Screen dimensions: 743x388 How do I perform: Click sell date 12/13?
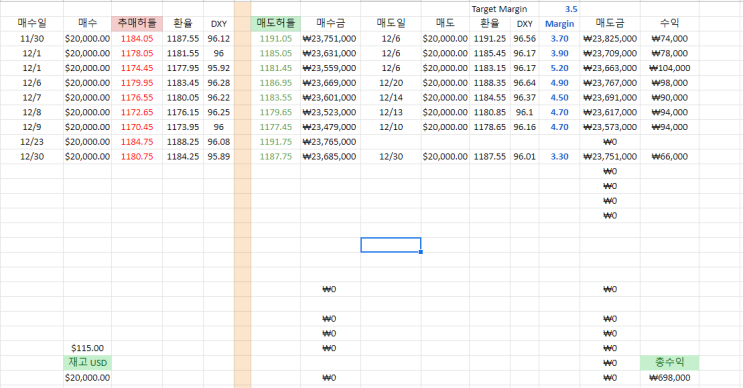click(391, 112)
